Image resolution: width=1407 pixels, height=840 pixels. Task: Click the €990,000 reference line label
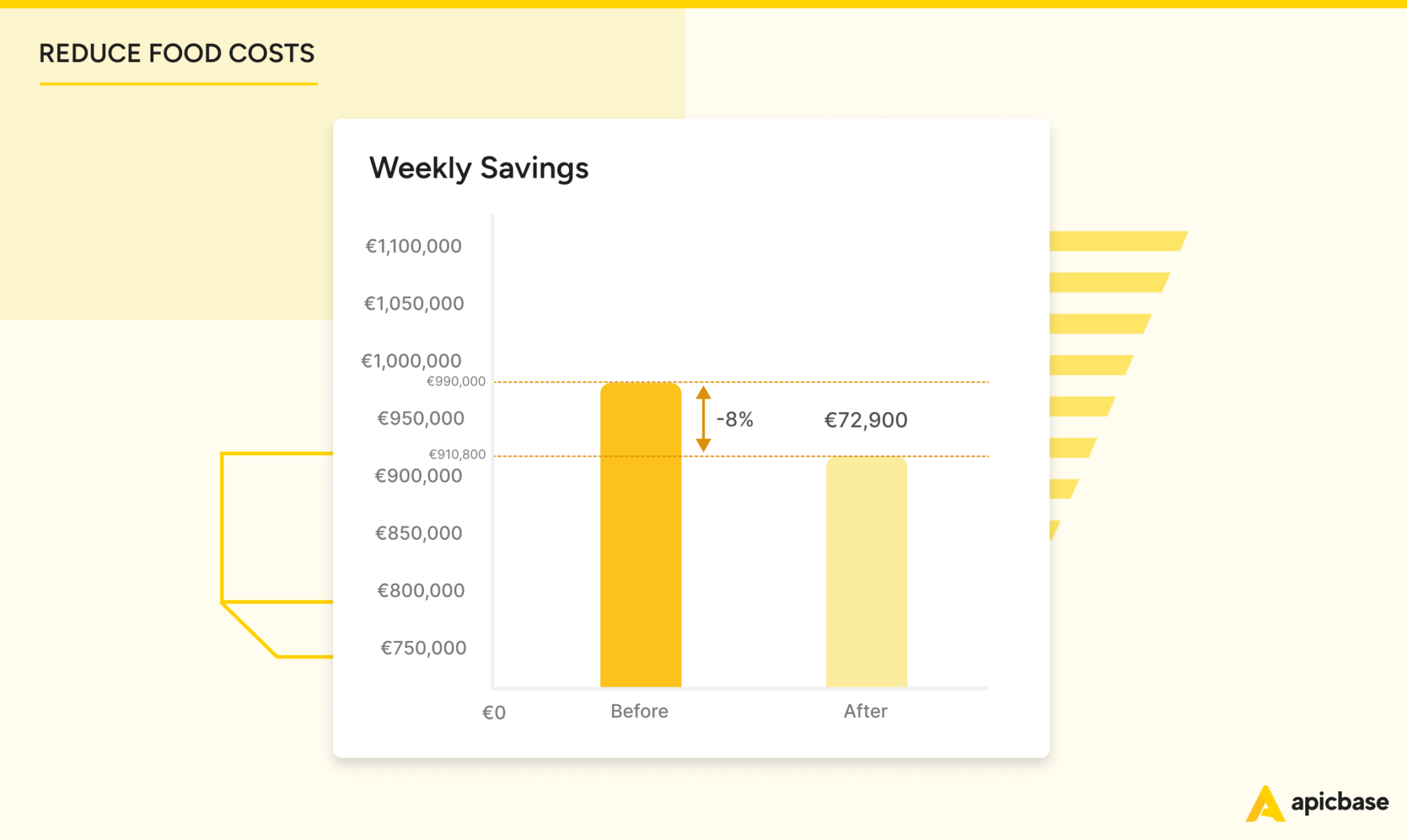[456, 381]
